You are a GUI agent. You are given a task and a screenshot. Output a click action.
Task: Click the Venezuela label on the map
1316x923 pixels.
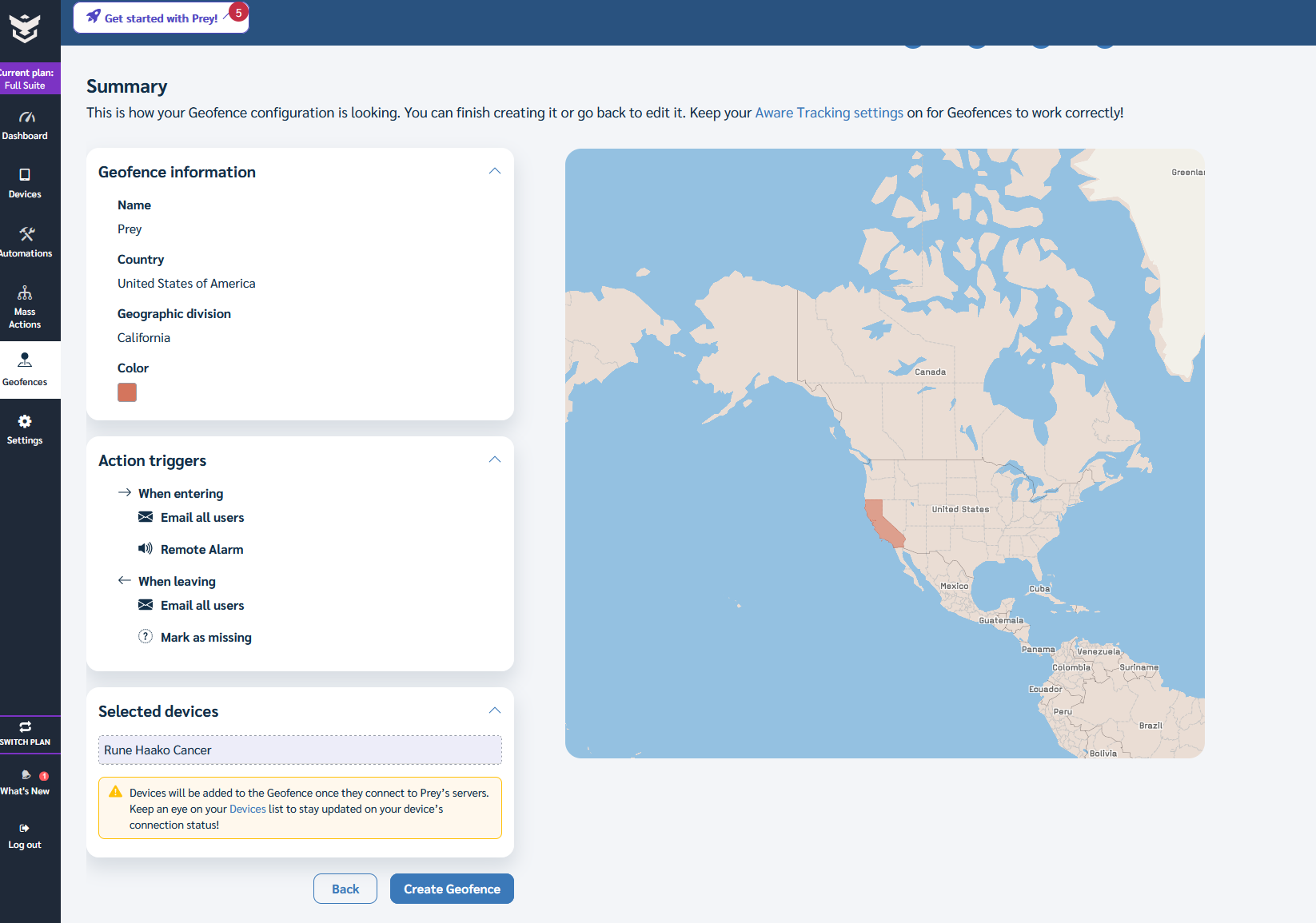(1099, 651)
